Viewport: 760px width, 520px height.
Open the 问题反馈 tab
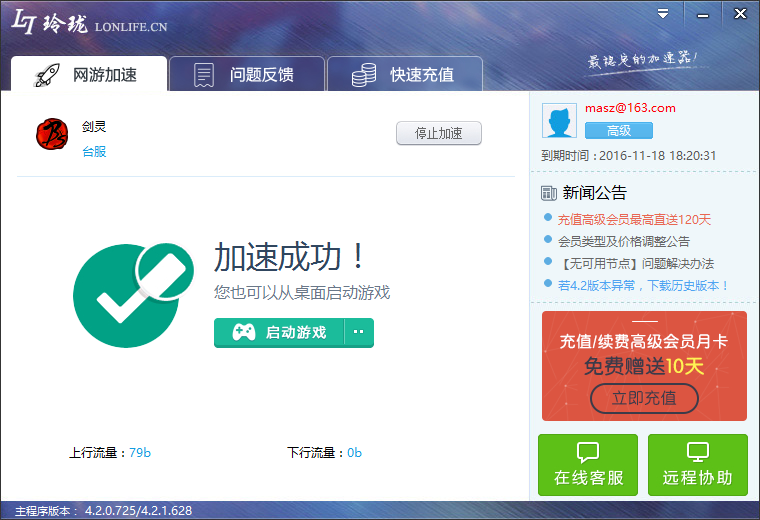(246, 74)
